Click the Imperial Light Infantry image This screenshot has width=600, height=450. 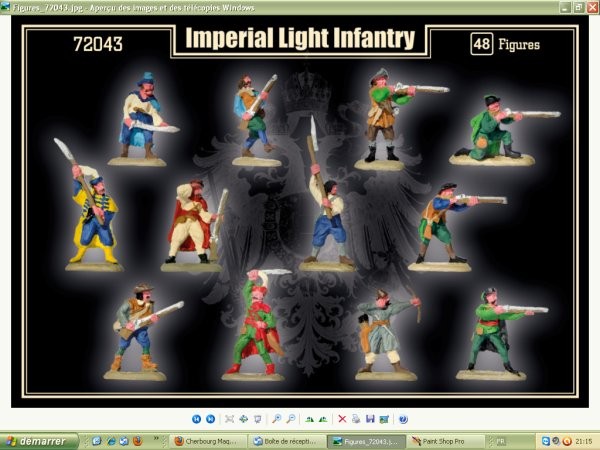tap(300, 210)
